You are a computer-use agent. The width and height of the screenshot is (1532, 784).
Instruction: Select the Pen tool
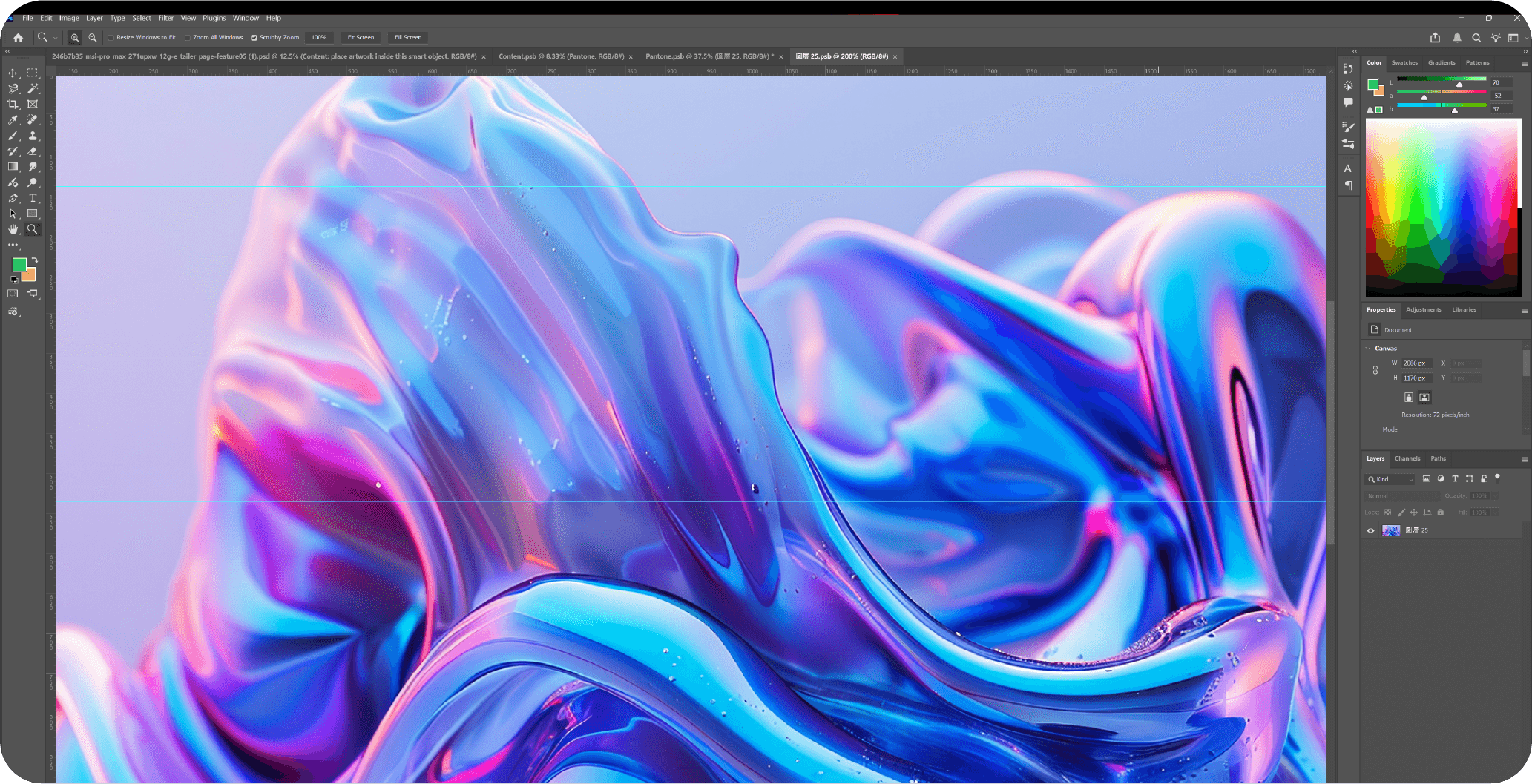tap(13, 198)
